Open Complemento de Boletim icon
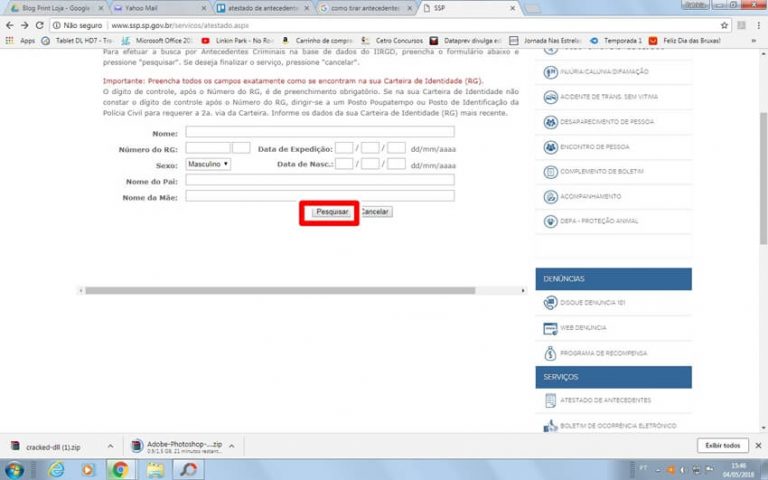This screenshot has height=480, width=768. (550, 171)
